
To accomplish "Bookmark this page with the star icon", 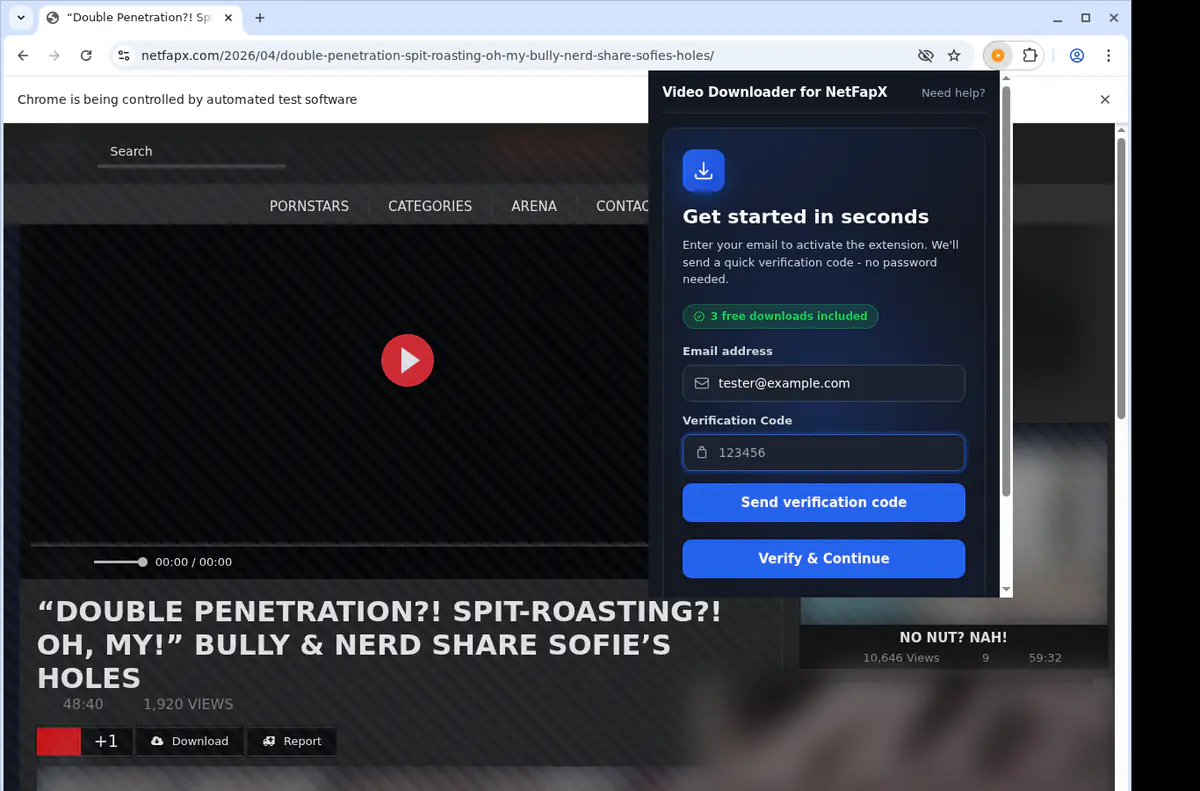I will tap(954, 56).
